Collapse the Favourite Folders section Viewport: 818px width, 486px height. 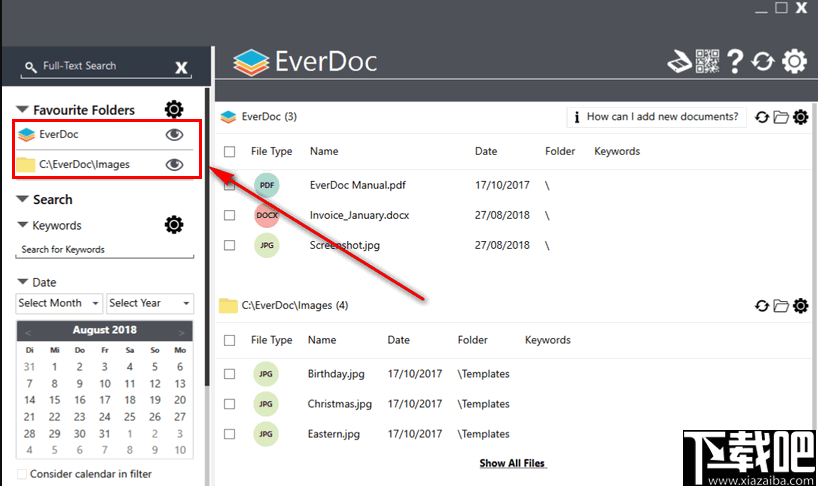[x=22, y=110]
